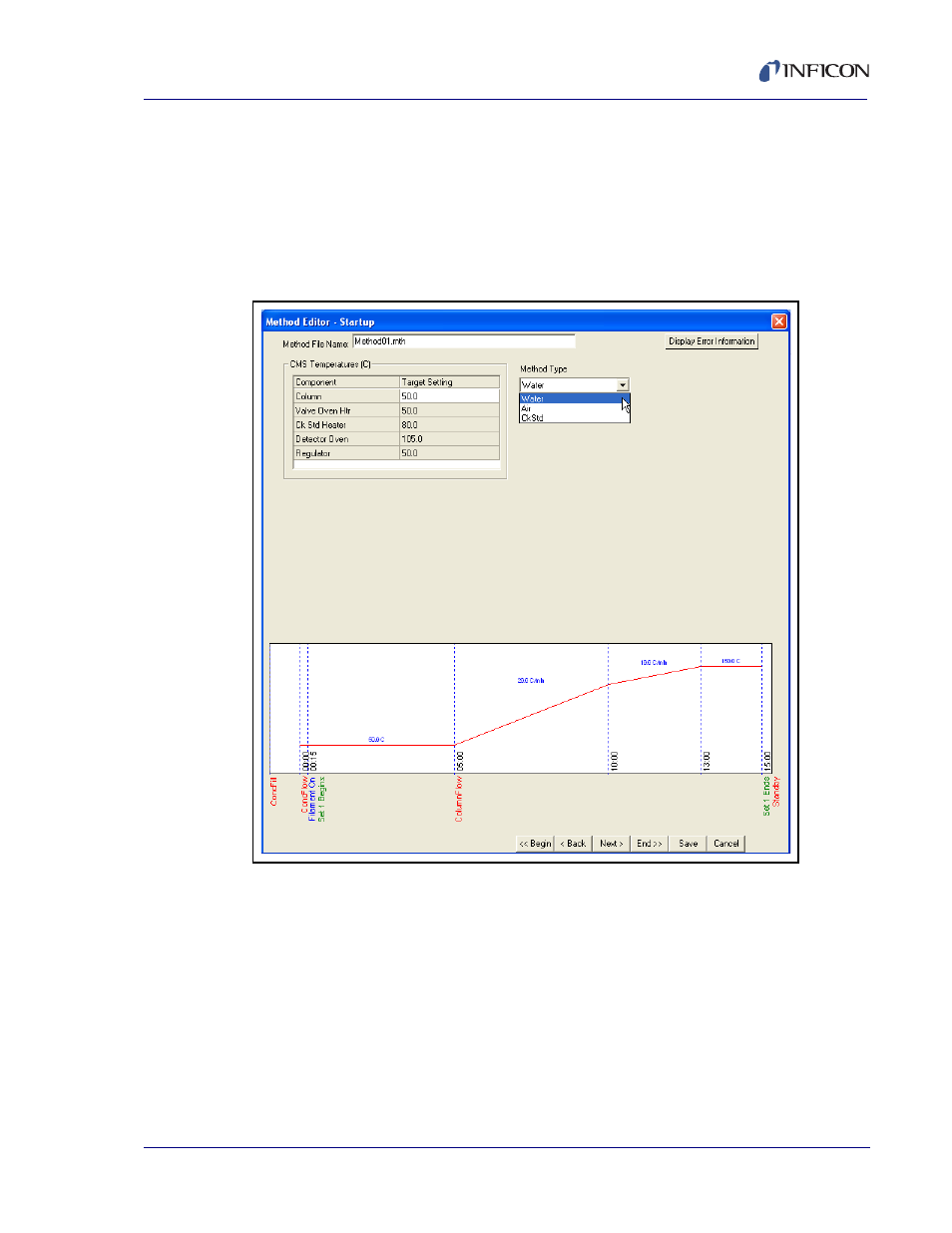
Task: Click the ConcFil event label
Action: click(x=274, y=792)
